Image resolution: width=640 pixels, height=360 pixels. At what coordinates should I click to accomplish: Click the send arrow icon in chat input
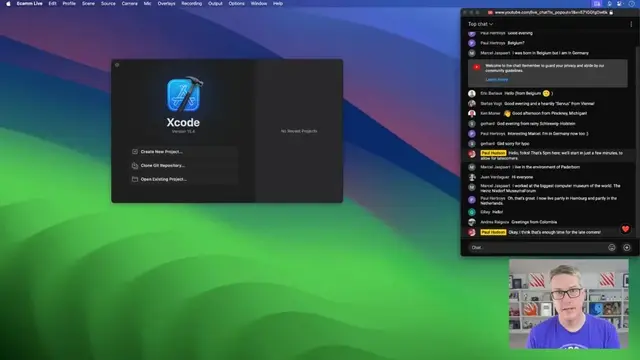627,247
